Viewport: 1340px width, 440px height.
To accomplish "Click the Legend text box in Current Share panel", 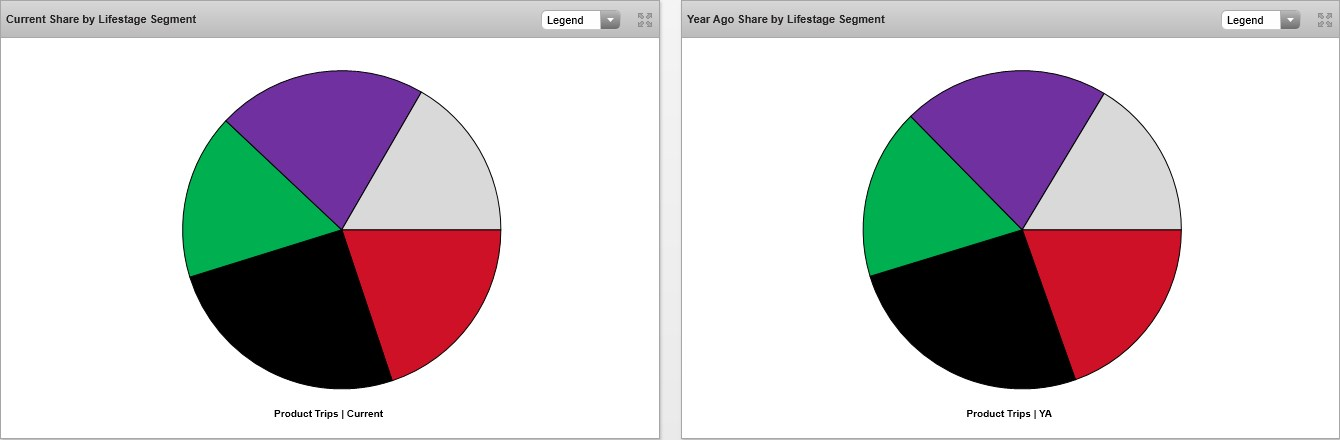I will (571, 20).
